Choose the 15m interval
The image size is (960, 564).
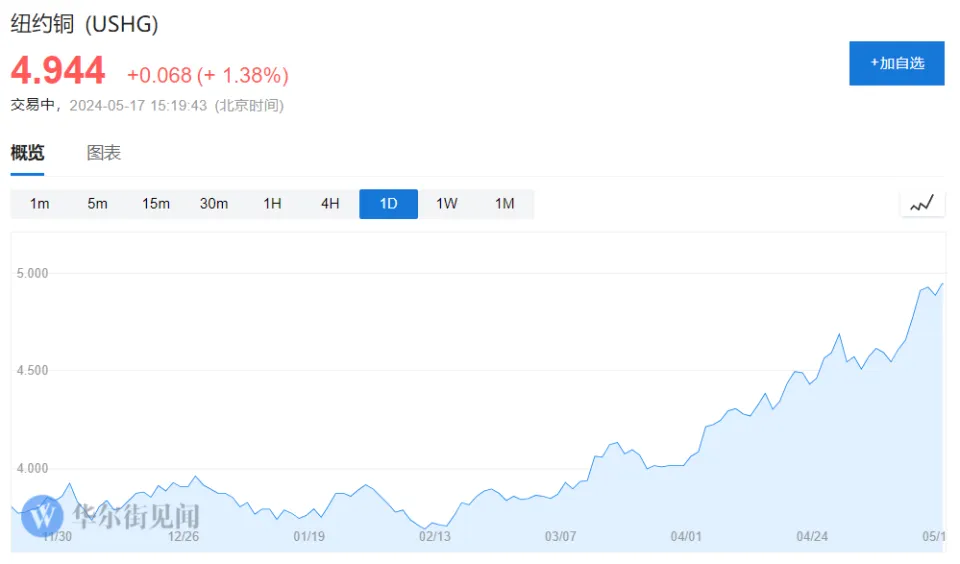(x=155, y=204)
